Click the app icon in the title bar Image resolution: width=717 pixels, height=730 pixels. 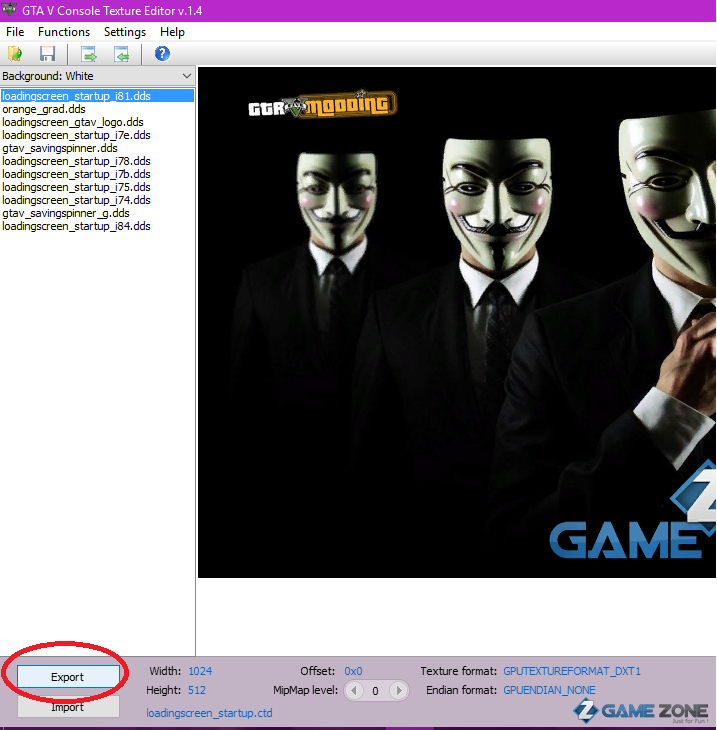click(9, 10)
